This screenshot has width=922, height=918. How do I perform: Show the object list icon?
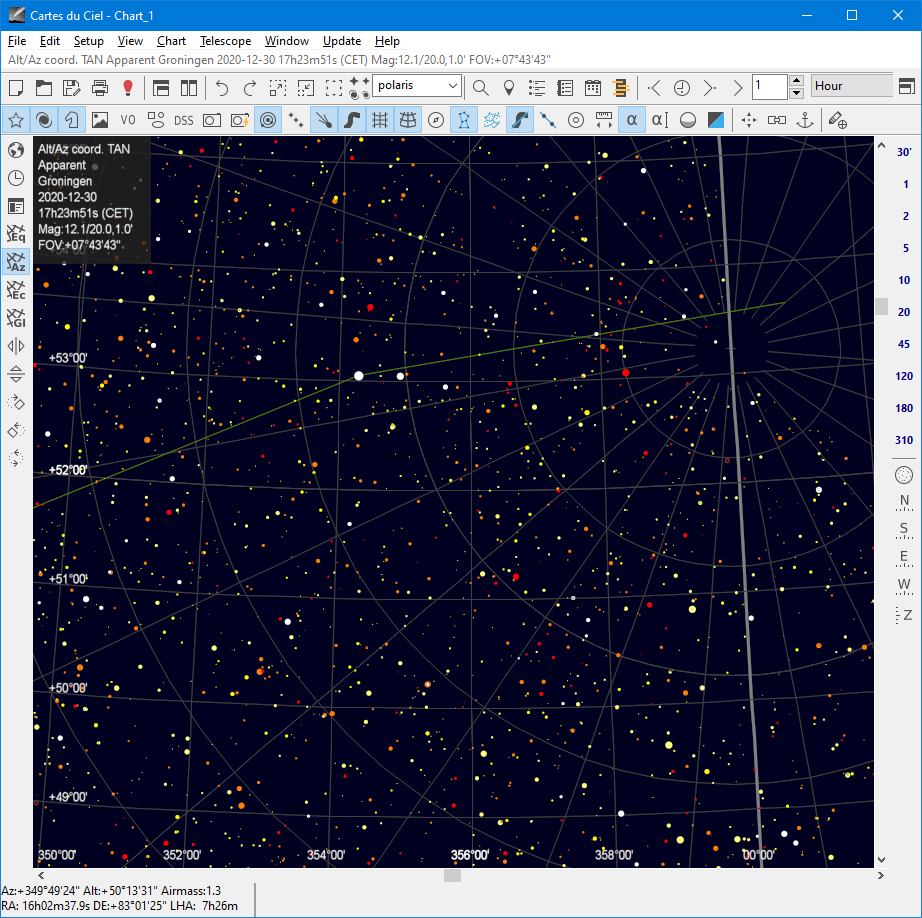[x=537, y=88]
